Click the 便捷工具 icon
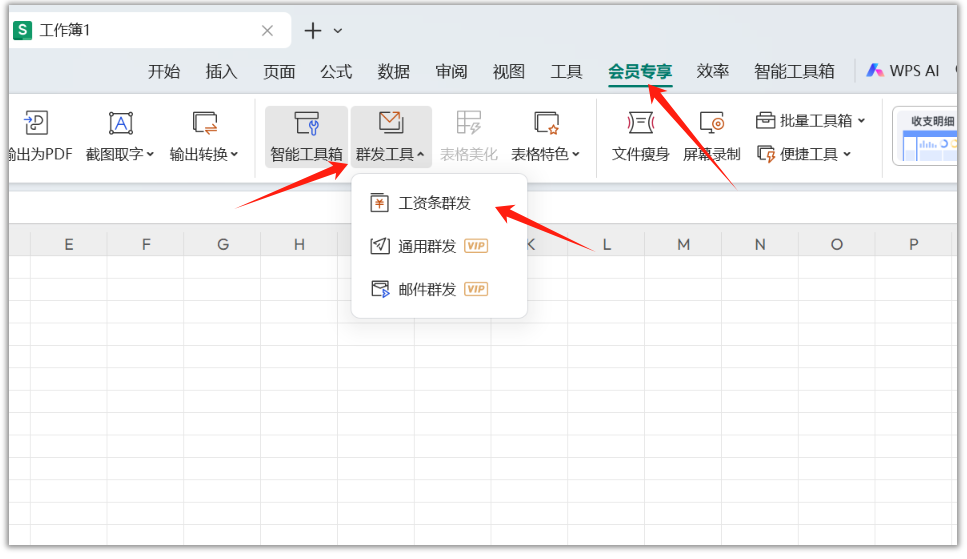 (766, 154)
